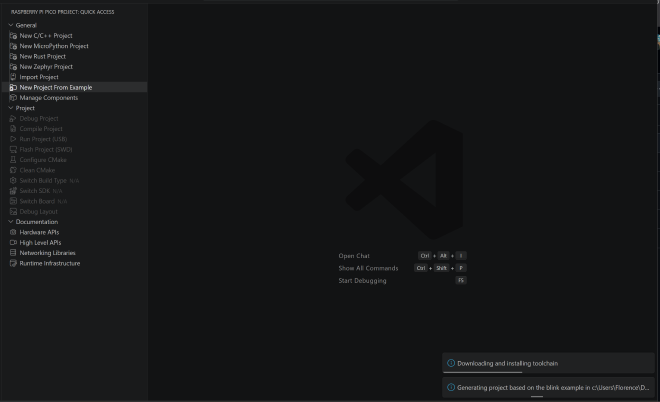Click the Flash Project (SWD) icon
The width and height of the screenshot is (660, 402).
13,149
